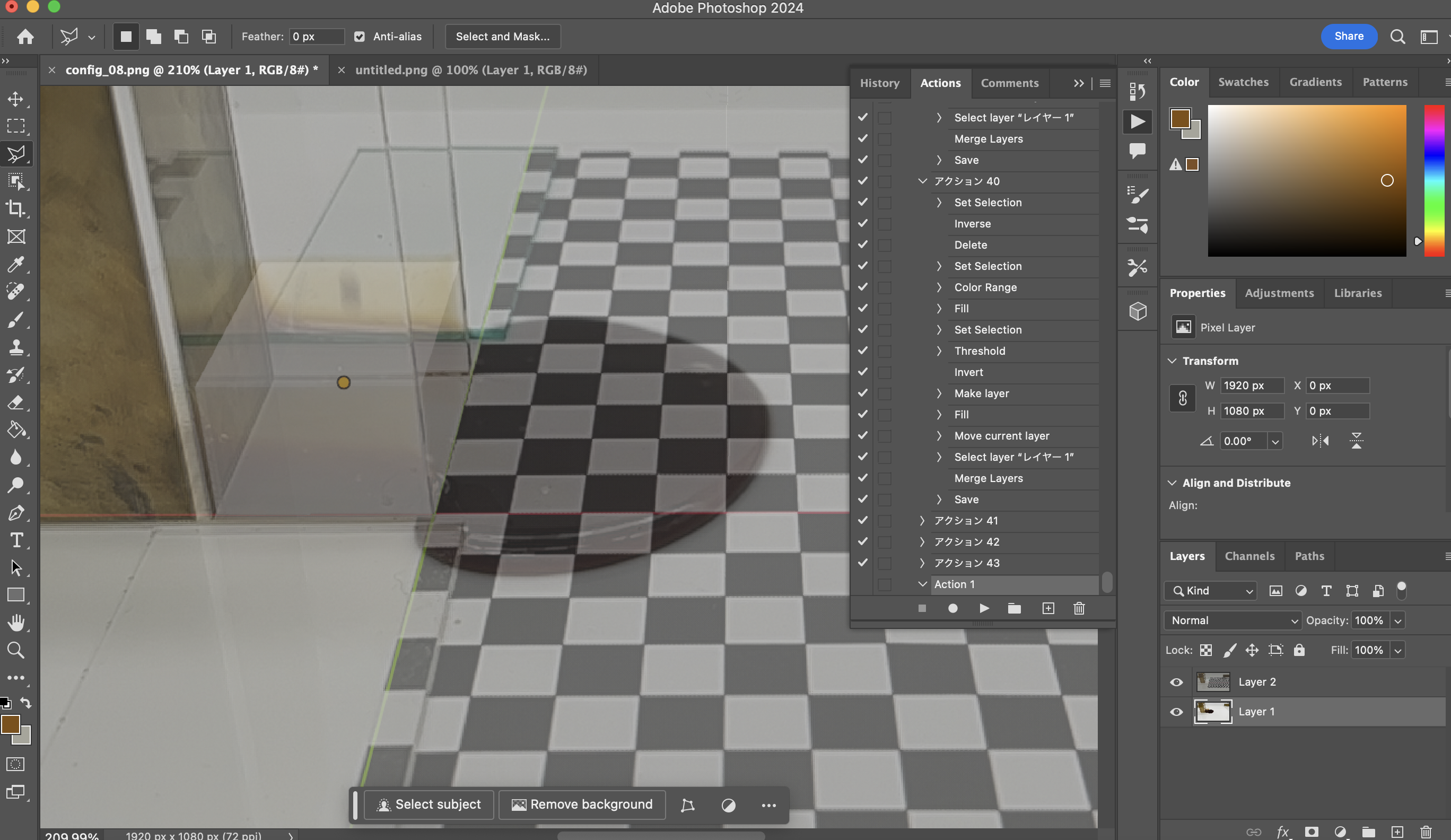
Task: Expand the Move current layer step
Action: (939, 436)
